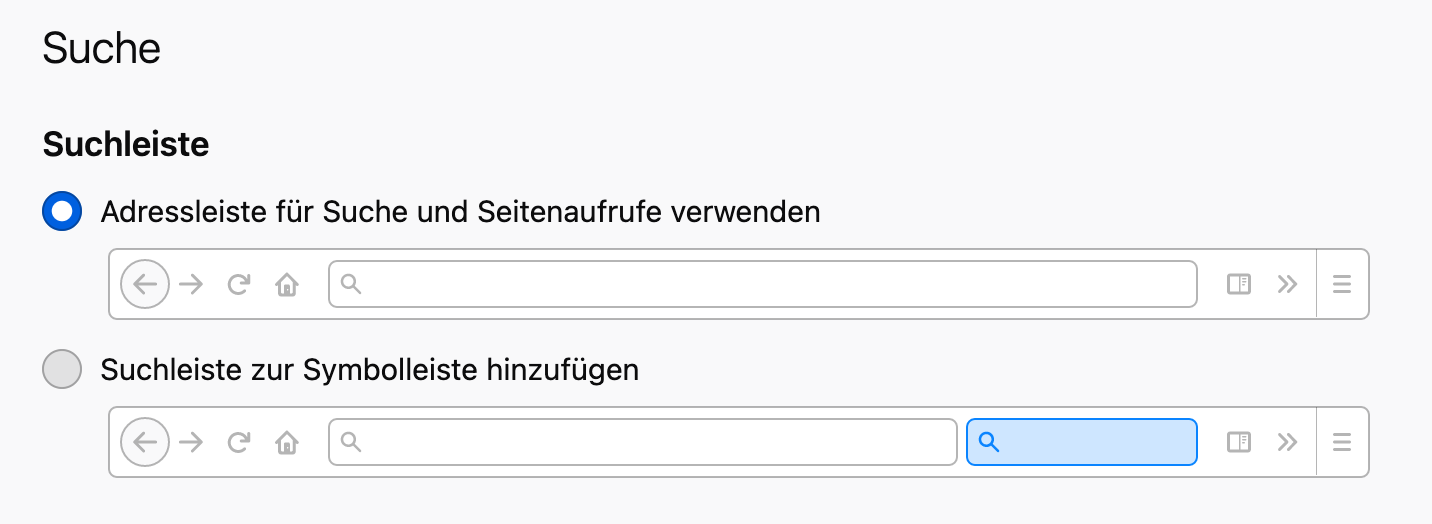Click overflow chevrons in upper toolbar preview

(1287, 284)
